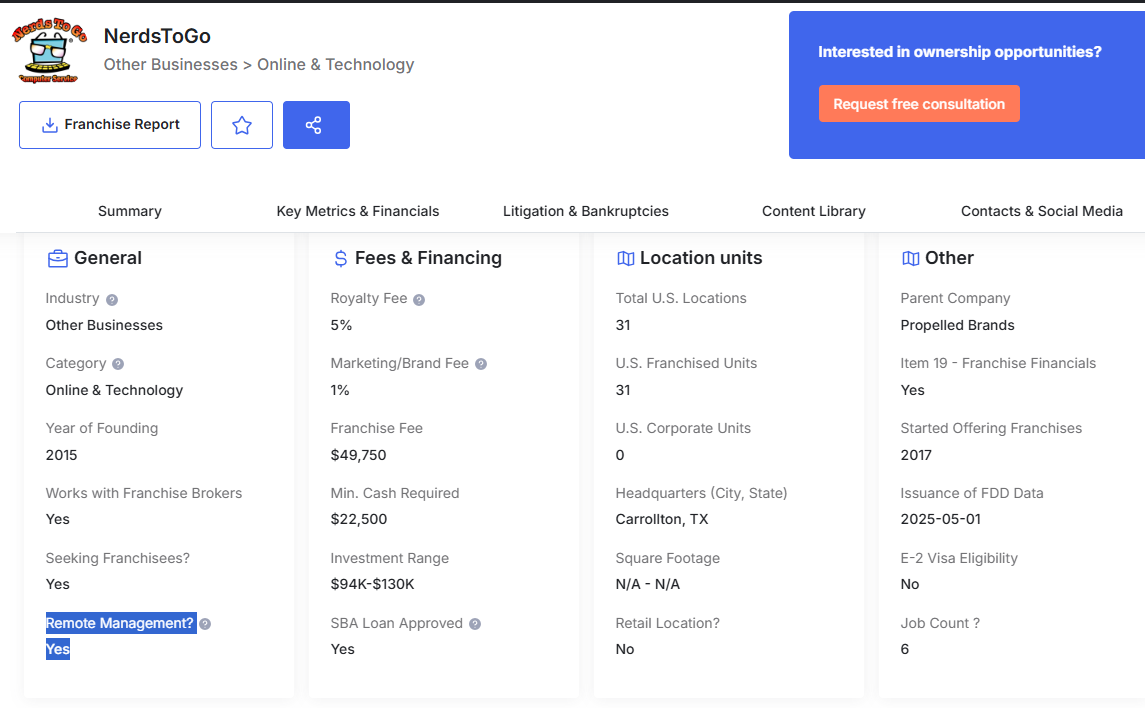The image size is (1145, 708).
Task: Click the Min. Cash Required value $22,500
Action: pos(359,519)
